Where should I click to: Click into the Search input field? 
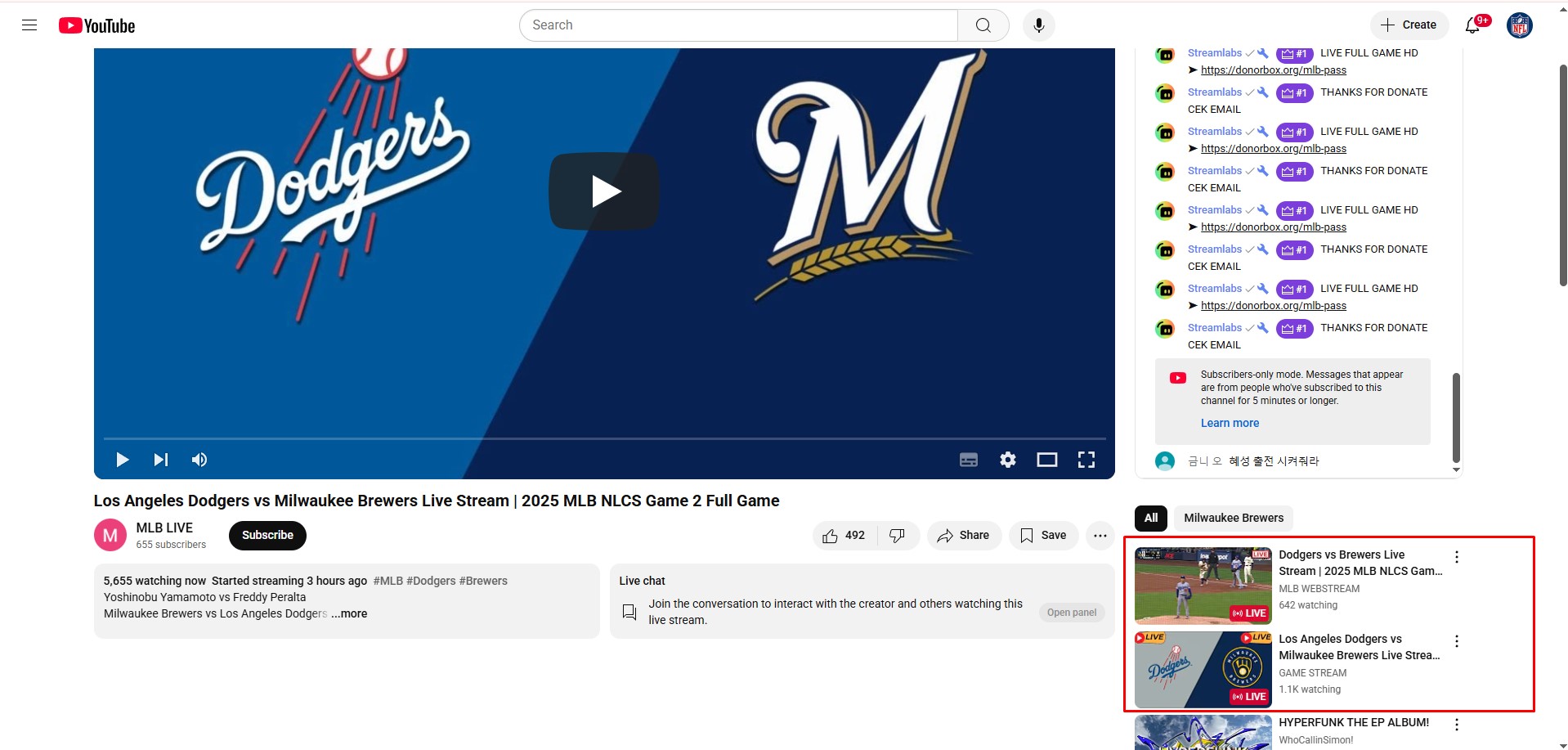[739, 25]
